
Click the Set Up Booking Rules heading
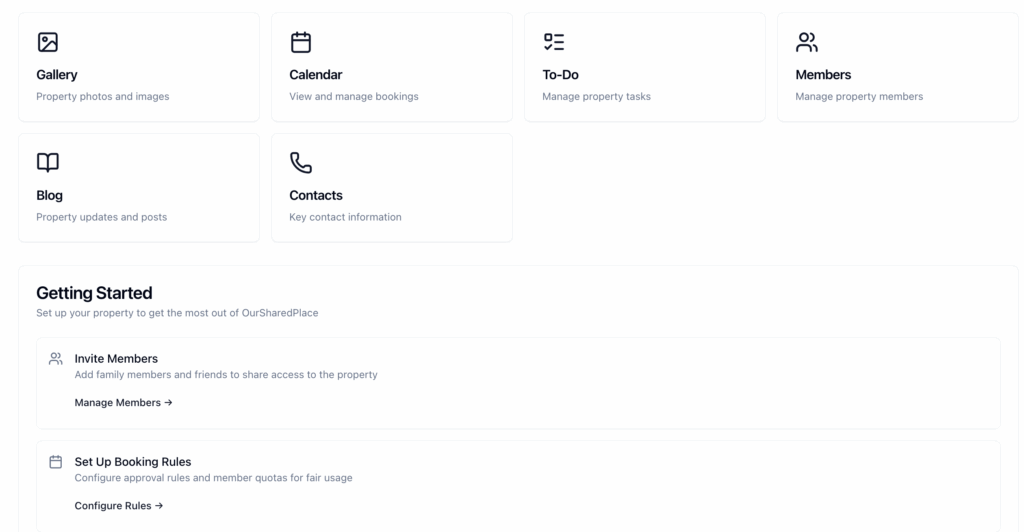pos(133,462)
